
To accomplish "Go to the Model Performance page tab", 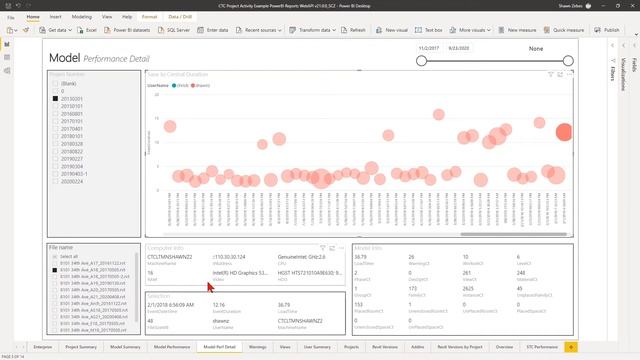I will (172, 347).
